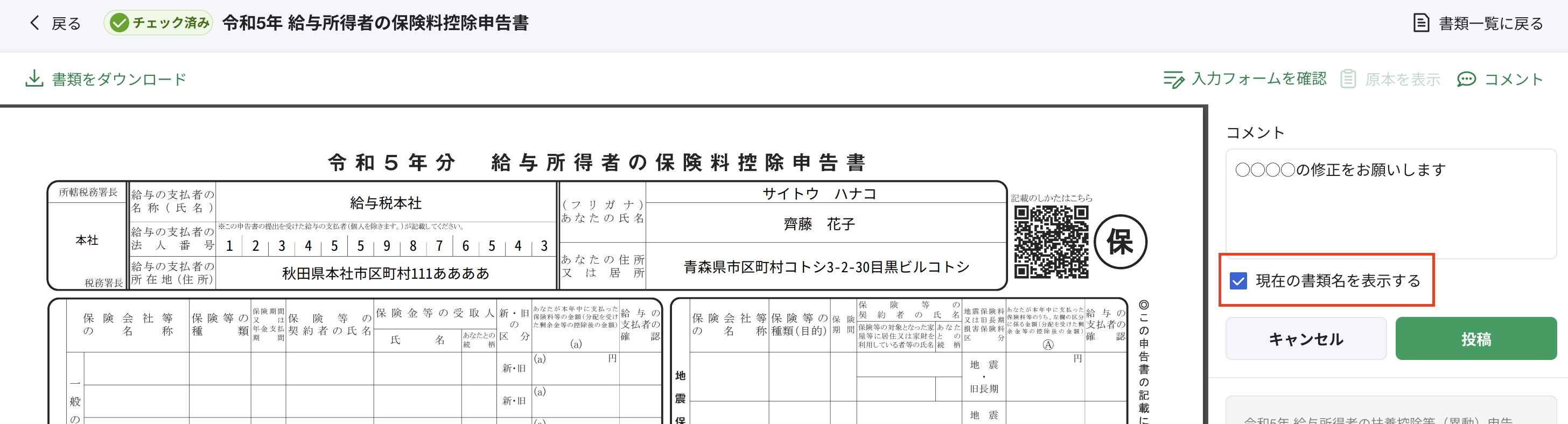Click the 所轄税務署長 header cell
Screen dimensions: 1568x424
click(88, 192)
